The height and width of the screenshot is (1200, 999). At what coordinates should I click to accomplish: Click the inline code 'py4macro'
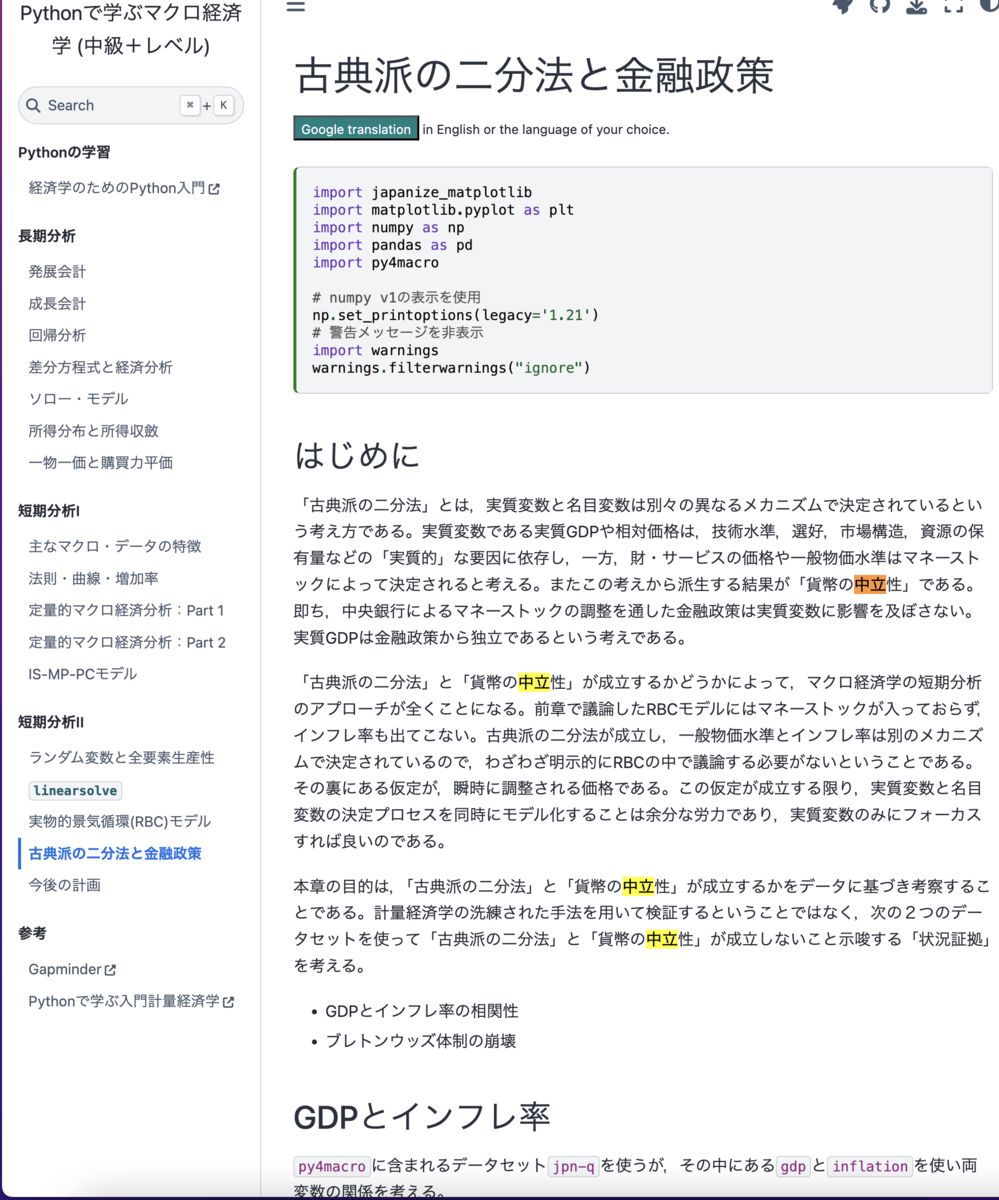point(332,1166)
